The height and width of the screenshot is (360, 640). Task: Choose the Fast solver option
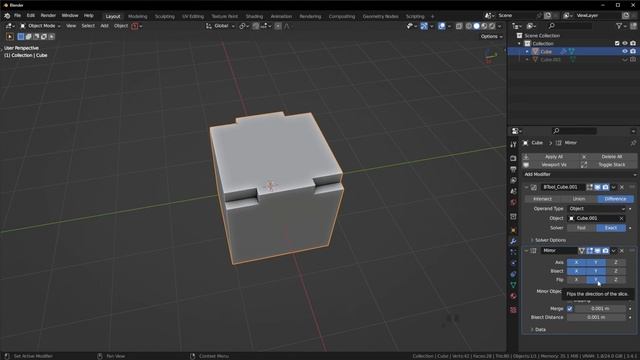click(581, 228)
